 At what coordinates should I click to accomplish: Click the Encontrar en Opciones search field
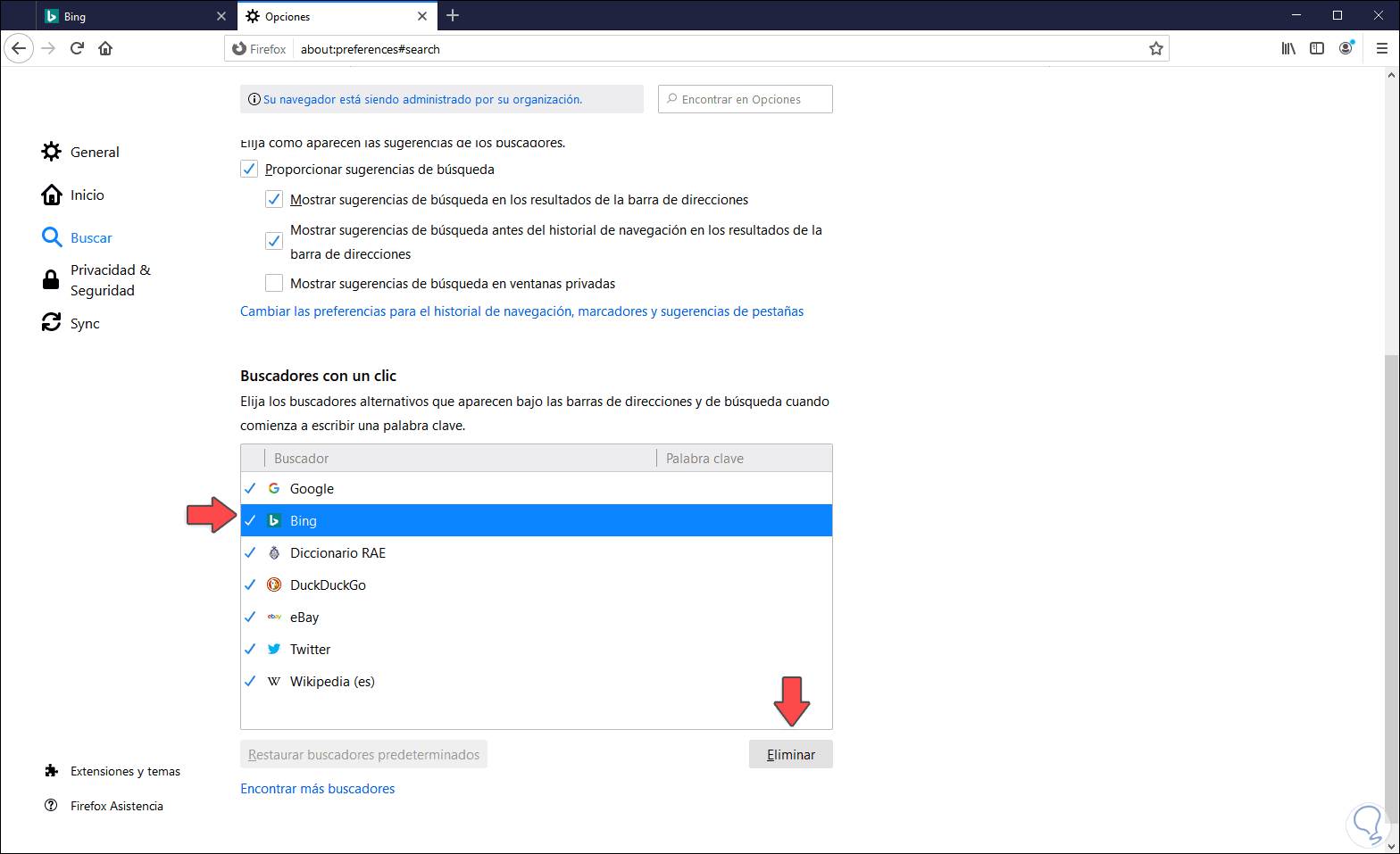[x=746, y=99]
